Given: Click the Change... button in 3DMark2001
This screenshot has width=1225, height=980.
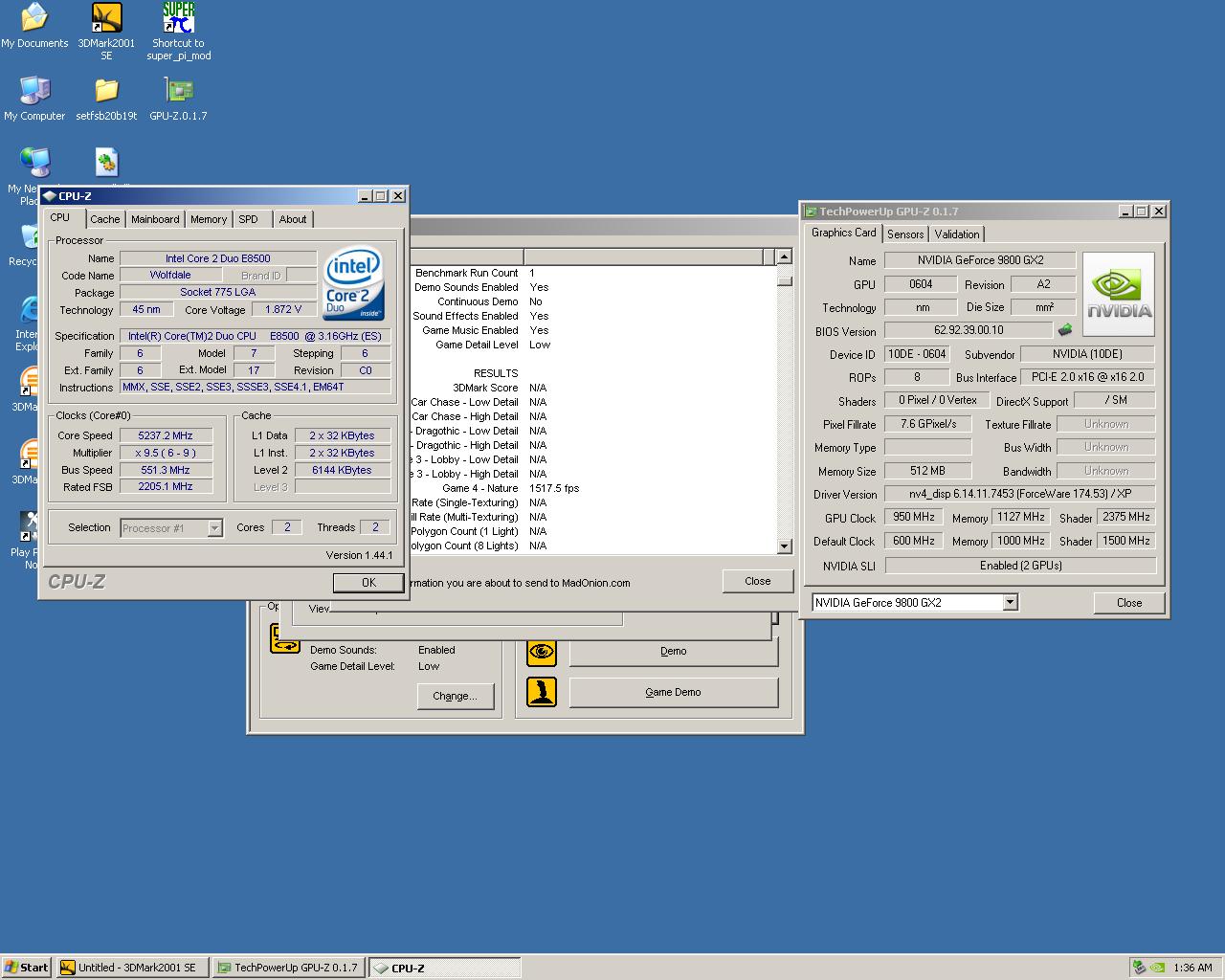Looking at the screenshot, I should pyautogui.click(x=455, y=697).
